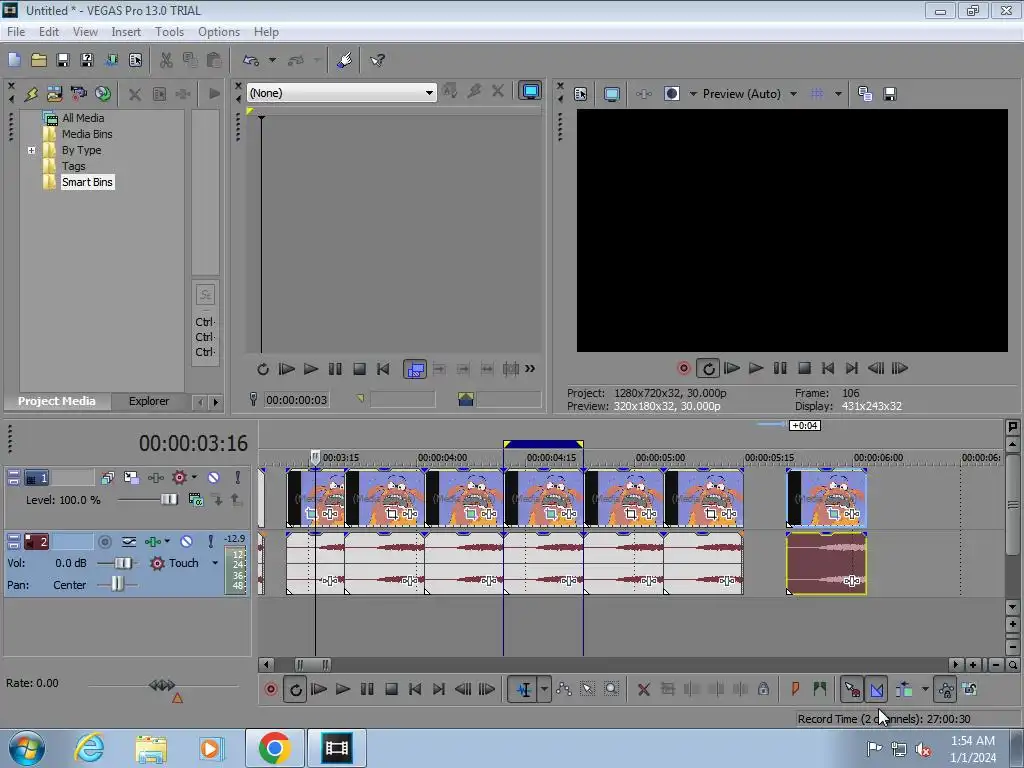Save the project via the disk icon
Screen dimensions: 1024x768
(63, 60)
